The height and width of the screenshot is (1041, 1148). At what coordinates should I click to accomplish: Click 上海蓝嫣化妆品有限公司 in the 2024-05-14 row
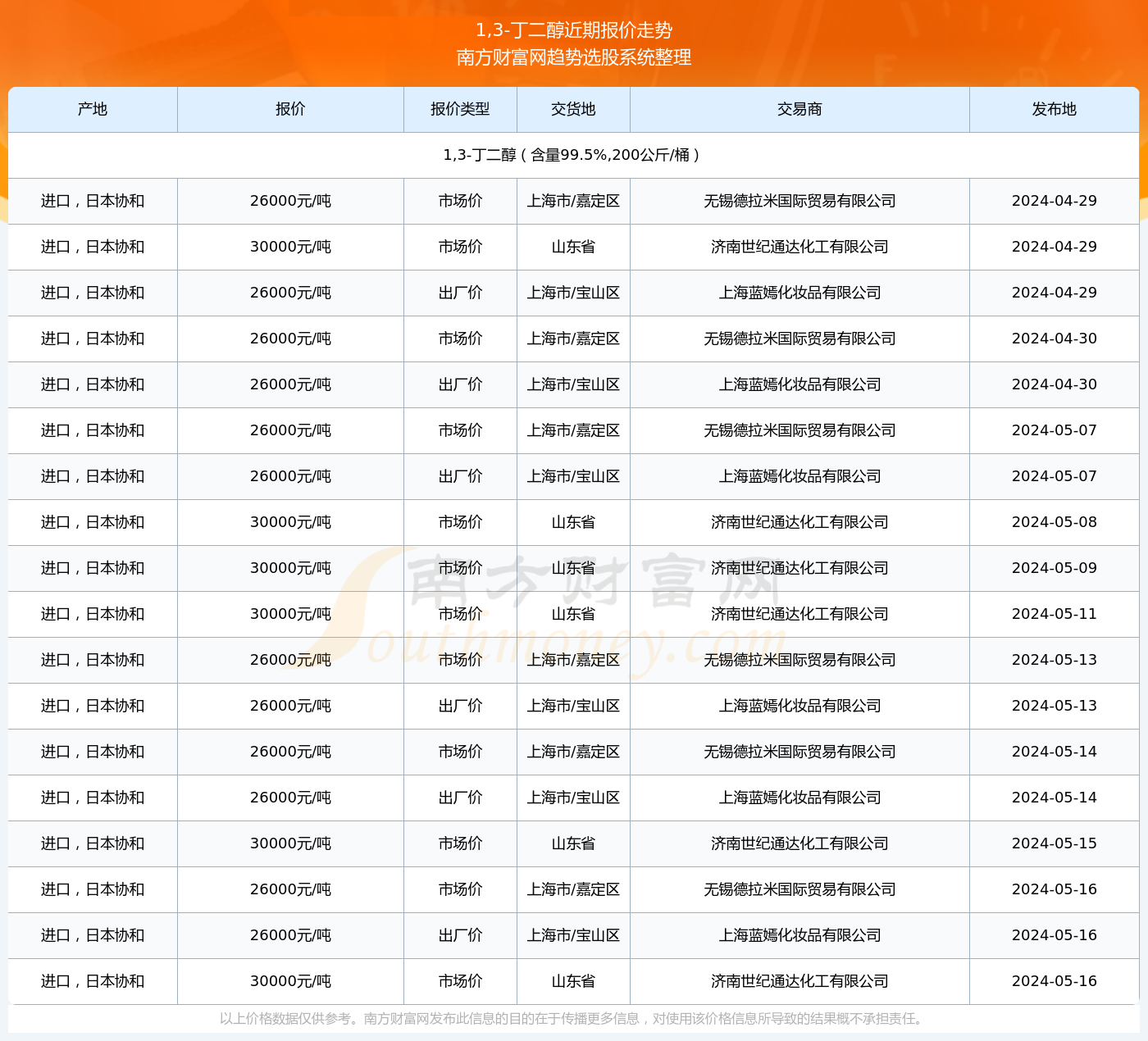click(799, 798)
